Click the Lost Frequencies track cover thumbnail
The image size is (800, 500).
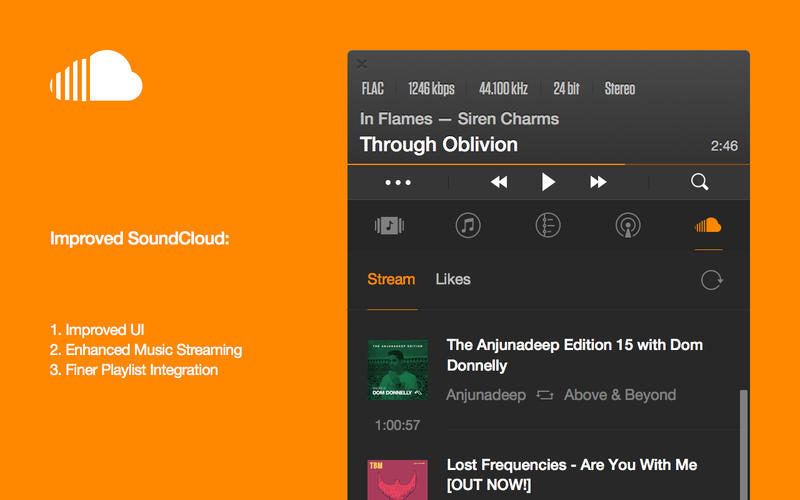(397, 480)
